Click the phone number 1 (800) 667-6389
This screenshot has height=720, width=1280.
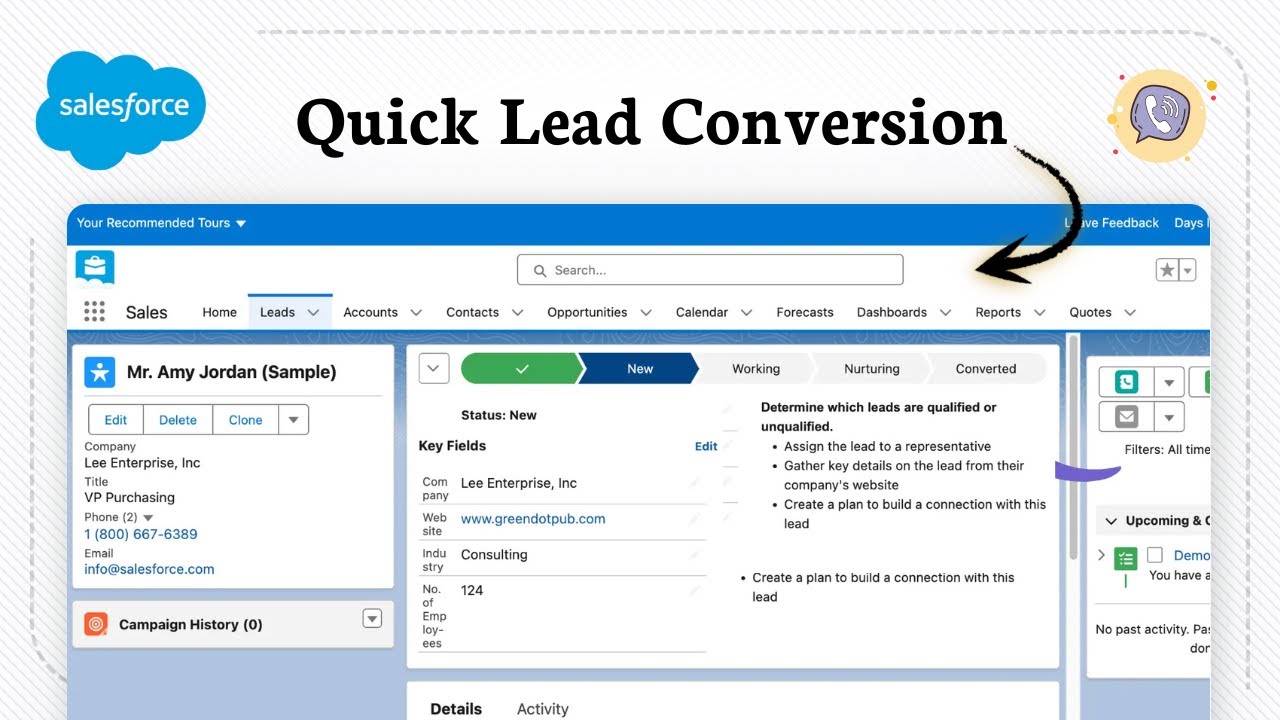tap(141, 534)
